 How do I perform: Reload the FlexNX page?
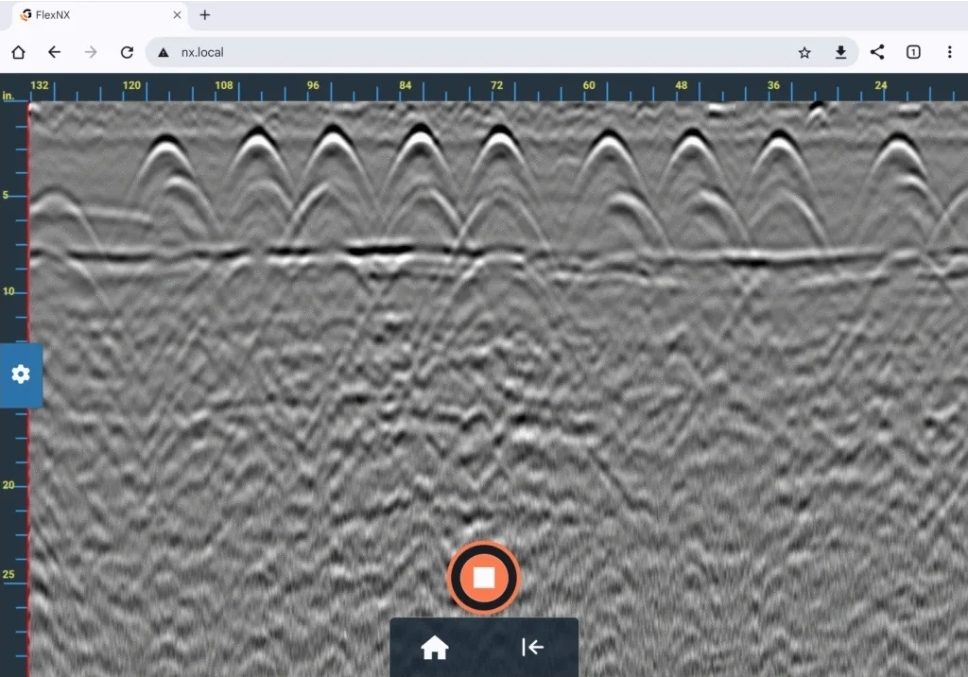point(127,52)
